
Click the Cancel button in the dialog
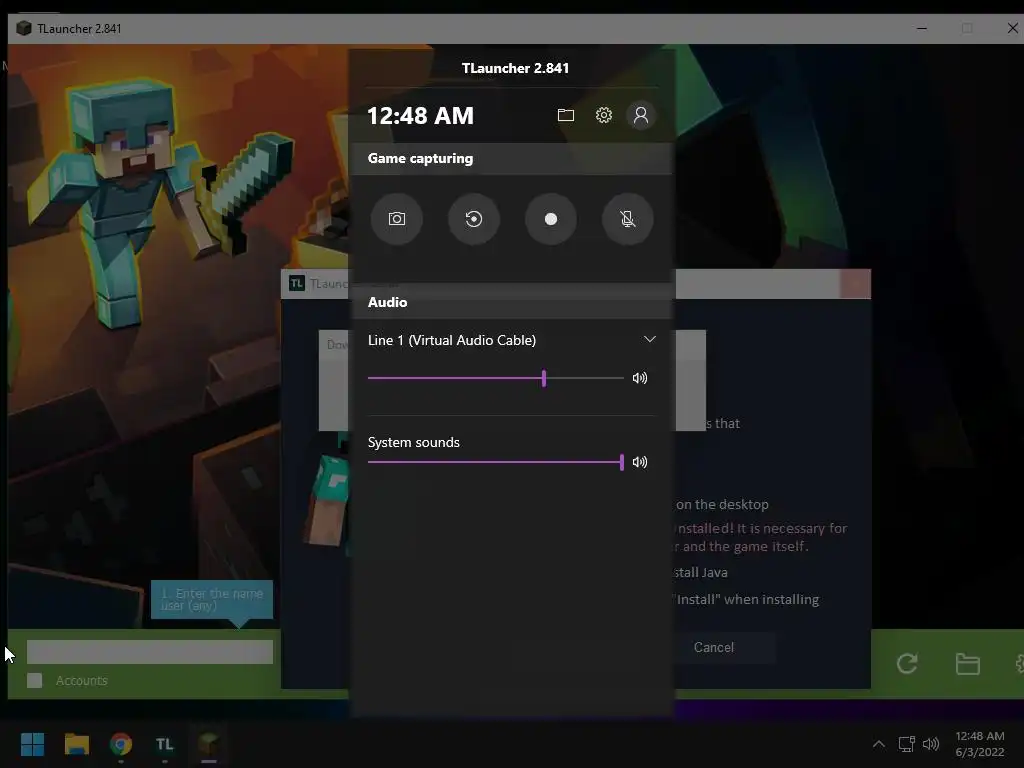pyautogui.click(x=714, y=647)
